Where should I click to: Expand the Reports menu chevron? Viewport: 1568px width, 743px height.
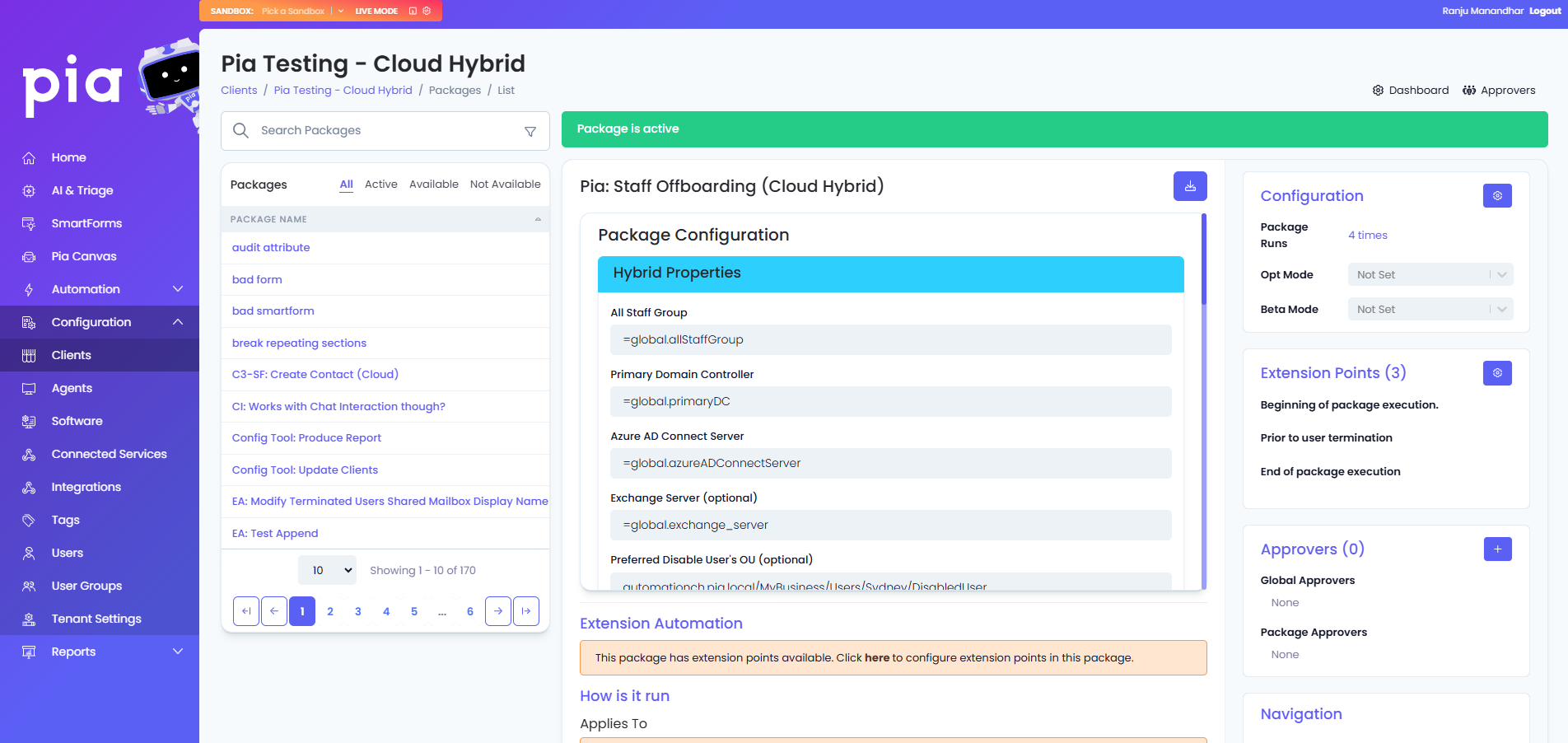[x=178, y=652]
